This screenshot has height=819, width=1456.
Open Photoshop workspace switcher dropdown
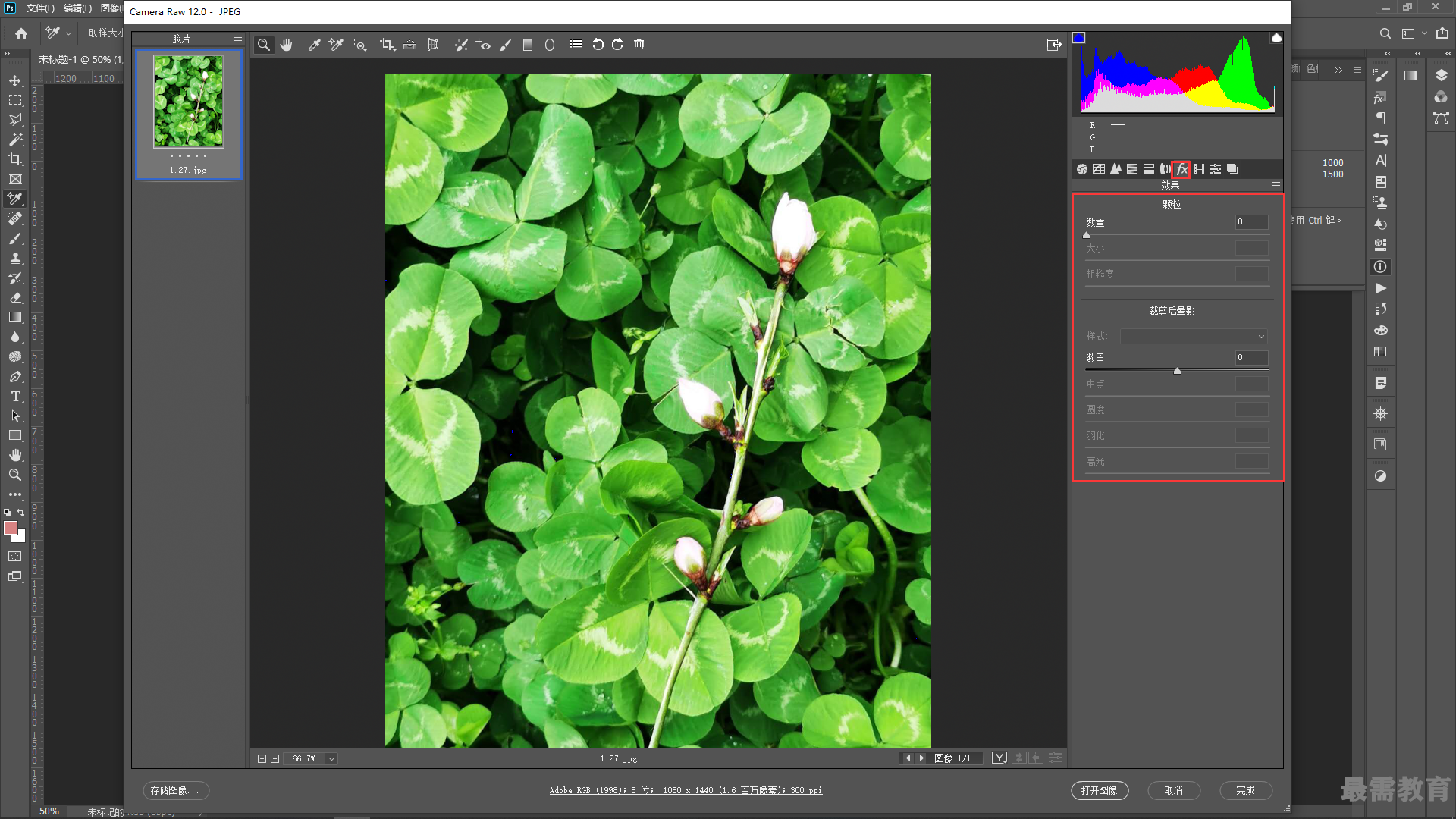click(1414, 33)
